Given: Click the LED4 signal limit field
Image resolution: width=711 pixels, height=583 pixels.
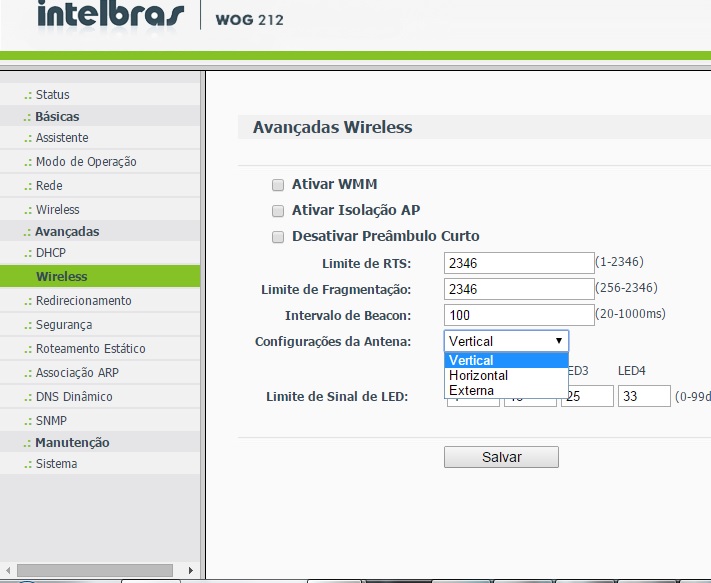Looking at the screenshot, I should coord(644,396).
